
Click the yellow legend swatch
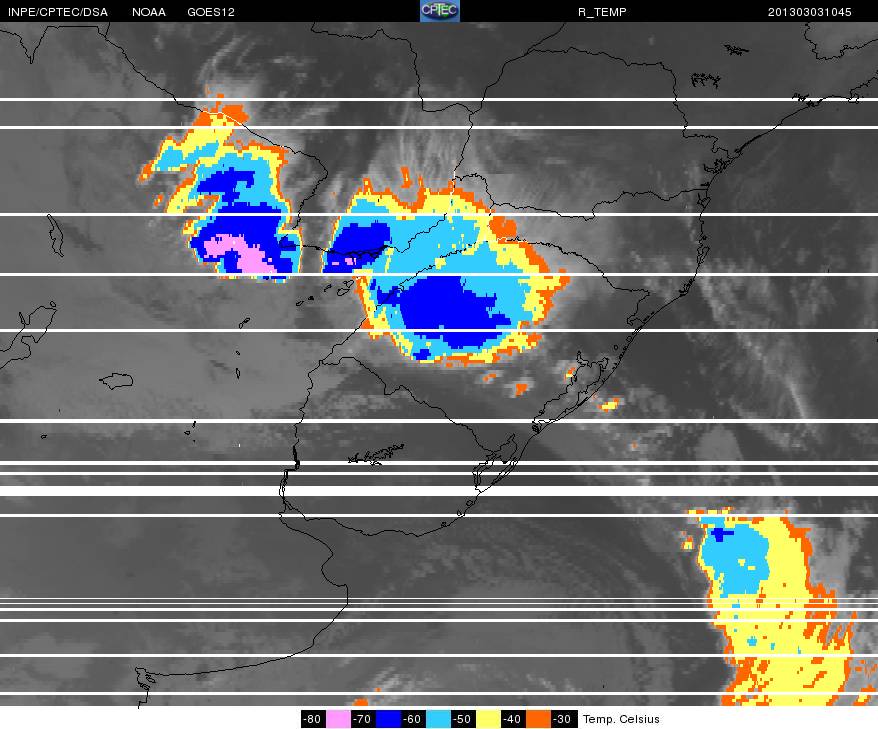pyautogui.click(x=488, y=719)
